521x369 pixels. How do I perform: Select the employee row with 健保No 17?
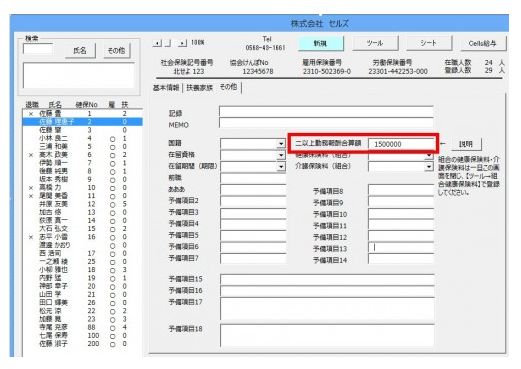click(x=83, y=253)
